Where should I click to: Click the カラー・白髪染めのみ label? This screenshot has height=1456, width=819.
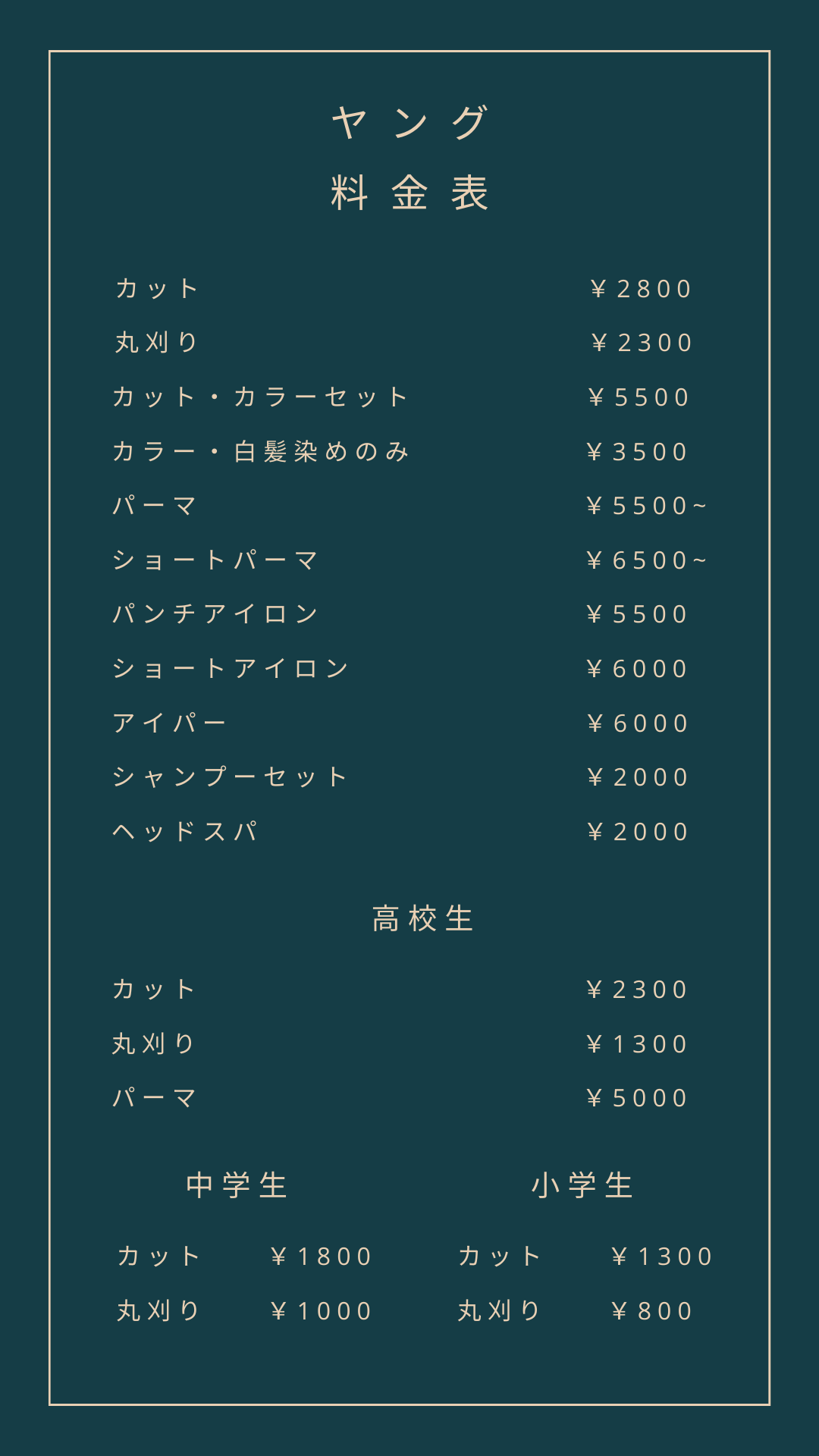click(261, 452)
